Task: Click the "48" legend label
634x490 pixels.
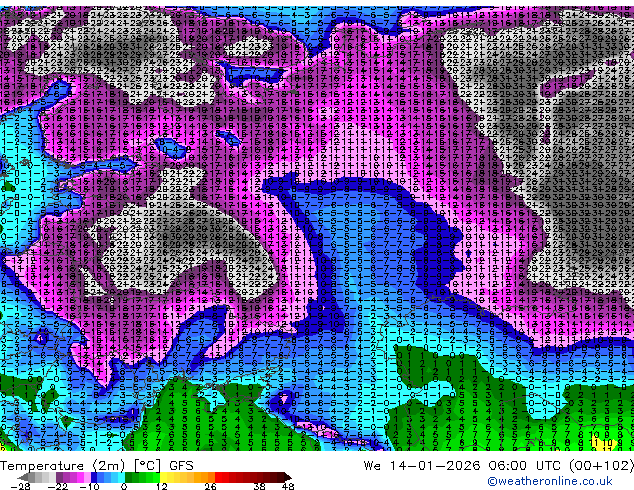Action: point(288,486)
